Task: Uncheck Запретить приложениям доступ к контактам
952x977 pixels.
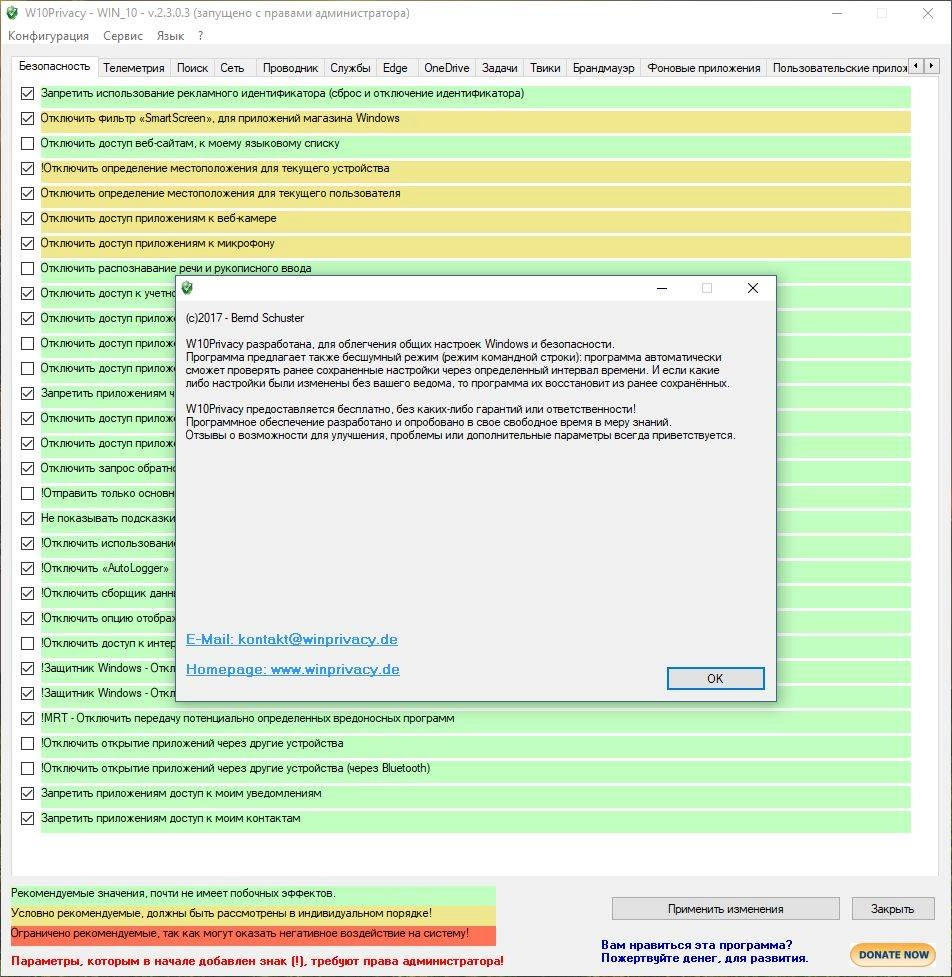Action: (27, 818)
